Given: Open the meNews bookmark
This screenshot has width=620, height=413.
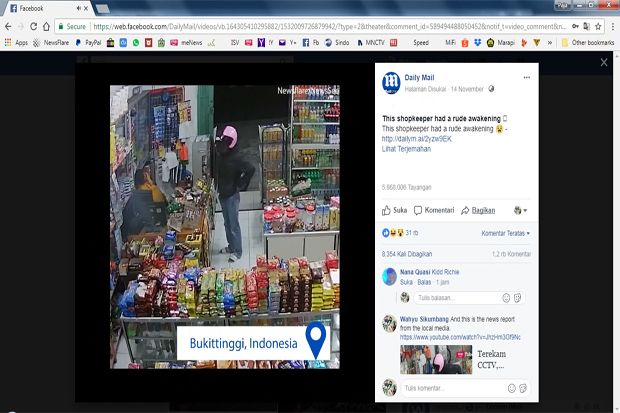Looking at the screenshot, I should coord(186,43).
